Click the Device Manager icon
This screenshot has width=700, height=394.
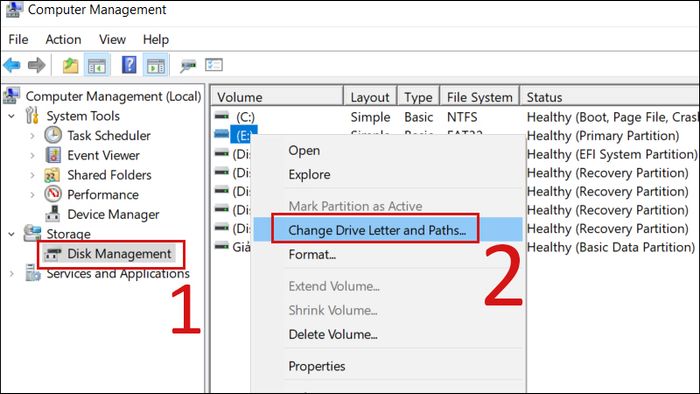point(53,214)
